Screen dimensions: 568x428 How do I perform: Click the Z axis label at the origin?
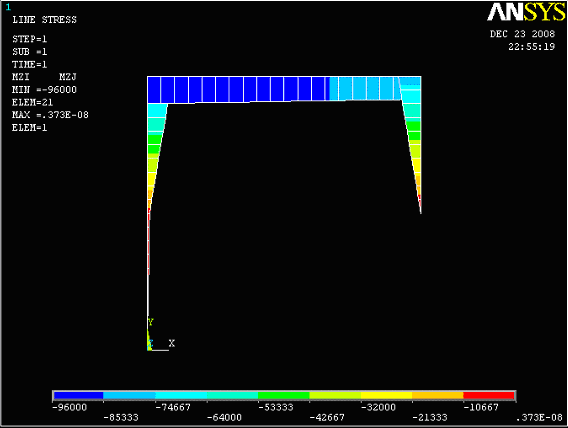[150, 344]
